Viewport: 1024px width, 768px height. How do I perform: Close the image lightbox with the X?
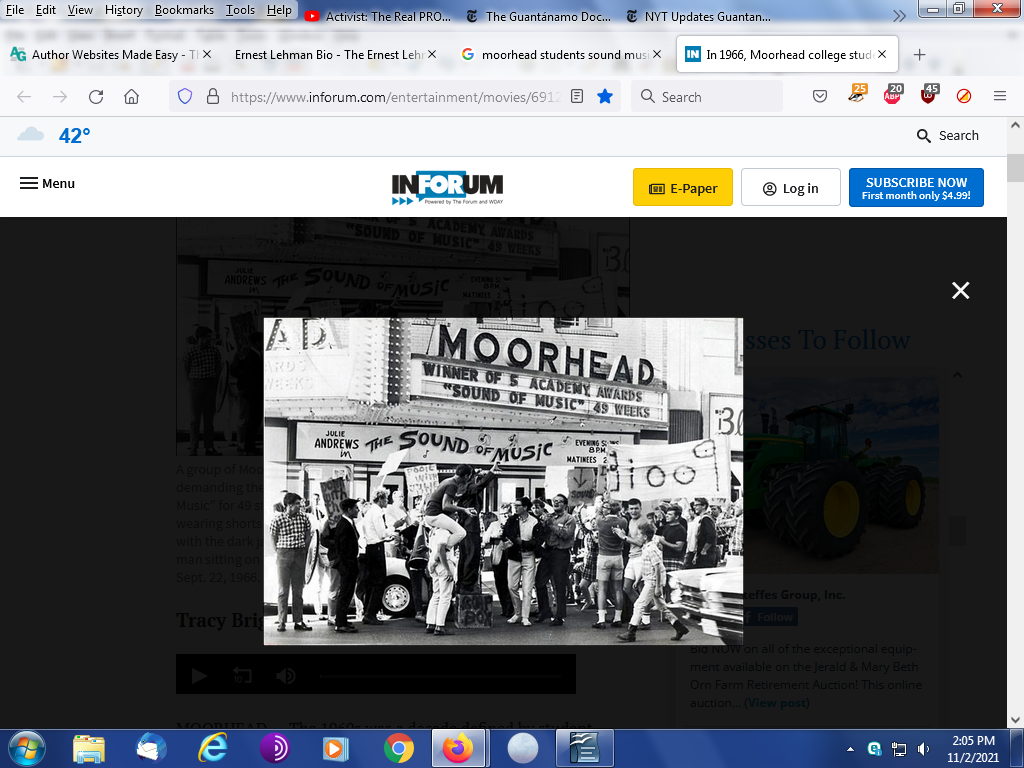(x=960, y=291)
